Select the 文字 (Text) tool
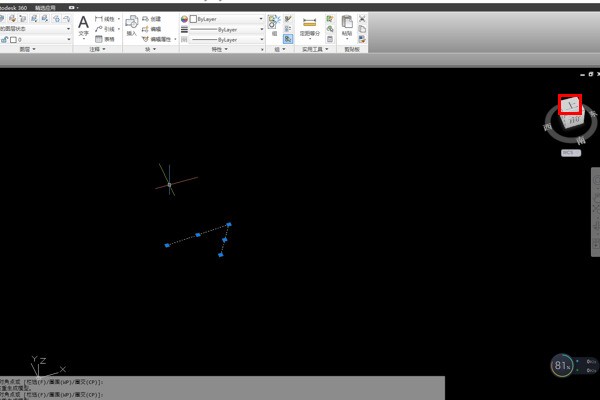 [84, 26]
